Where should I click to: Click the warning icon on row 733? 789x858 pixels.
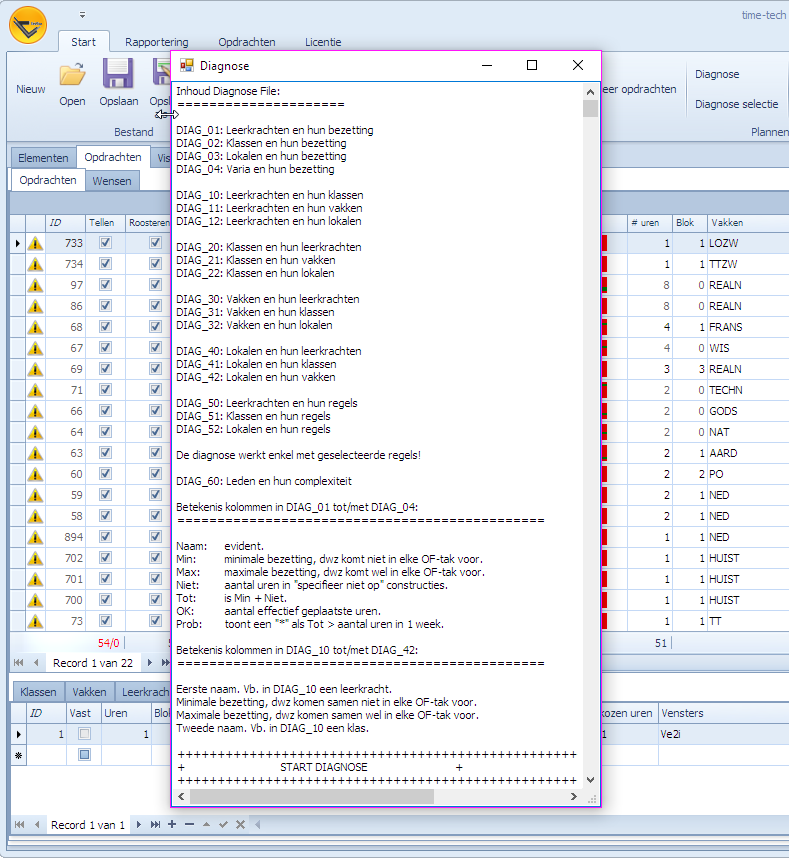coord(36,243)
